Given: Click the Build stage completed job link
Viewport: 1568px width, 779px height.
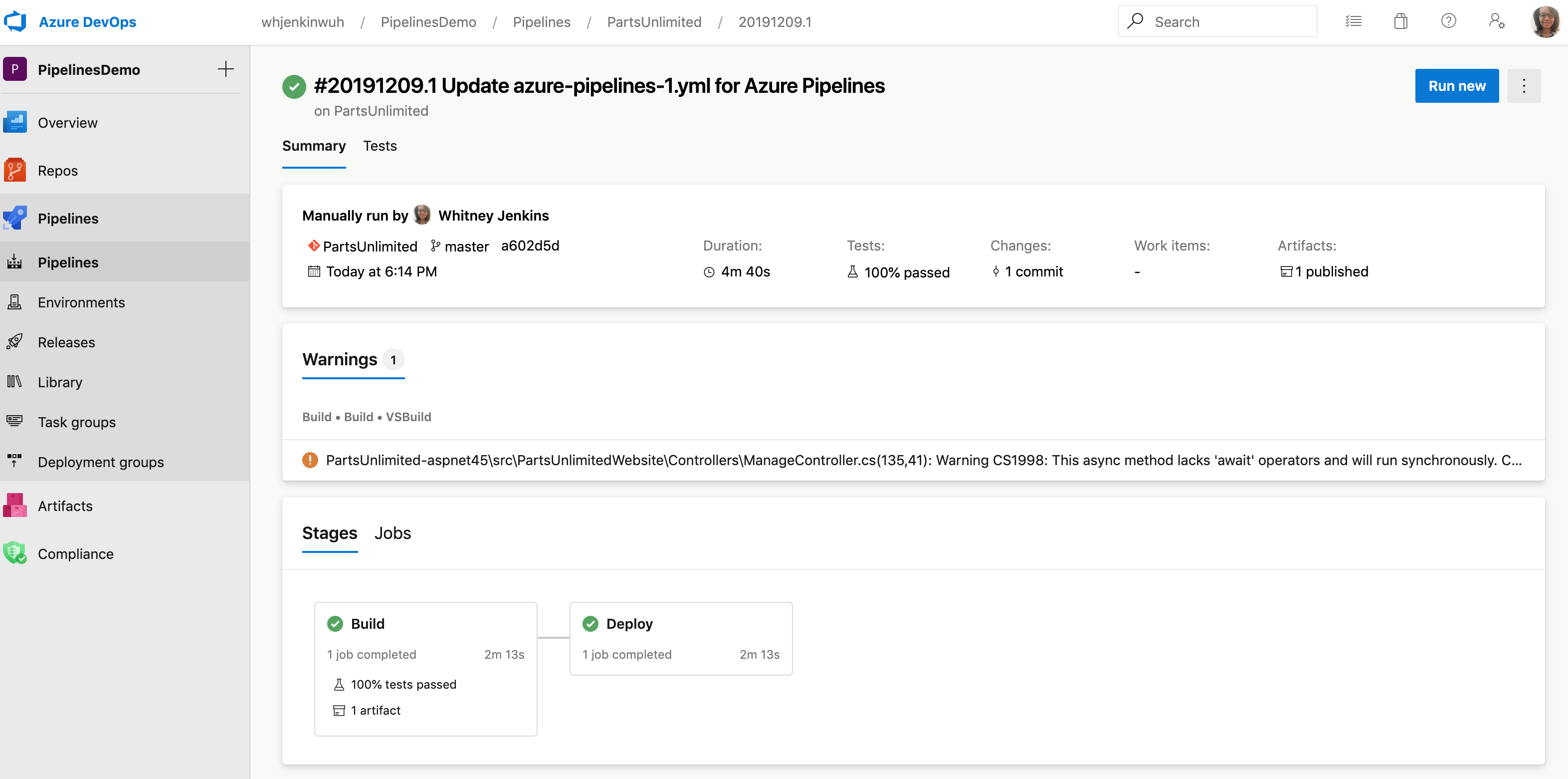Looking at the screenshot, I should point(371,655).
